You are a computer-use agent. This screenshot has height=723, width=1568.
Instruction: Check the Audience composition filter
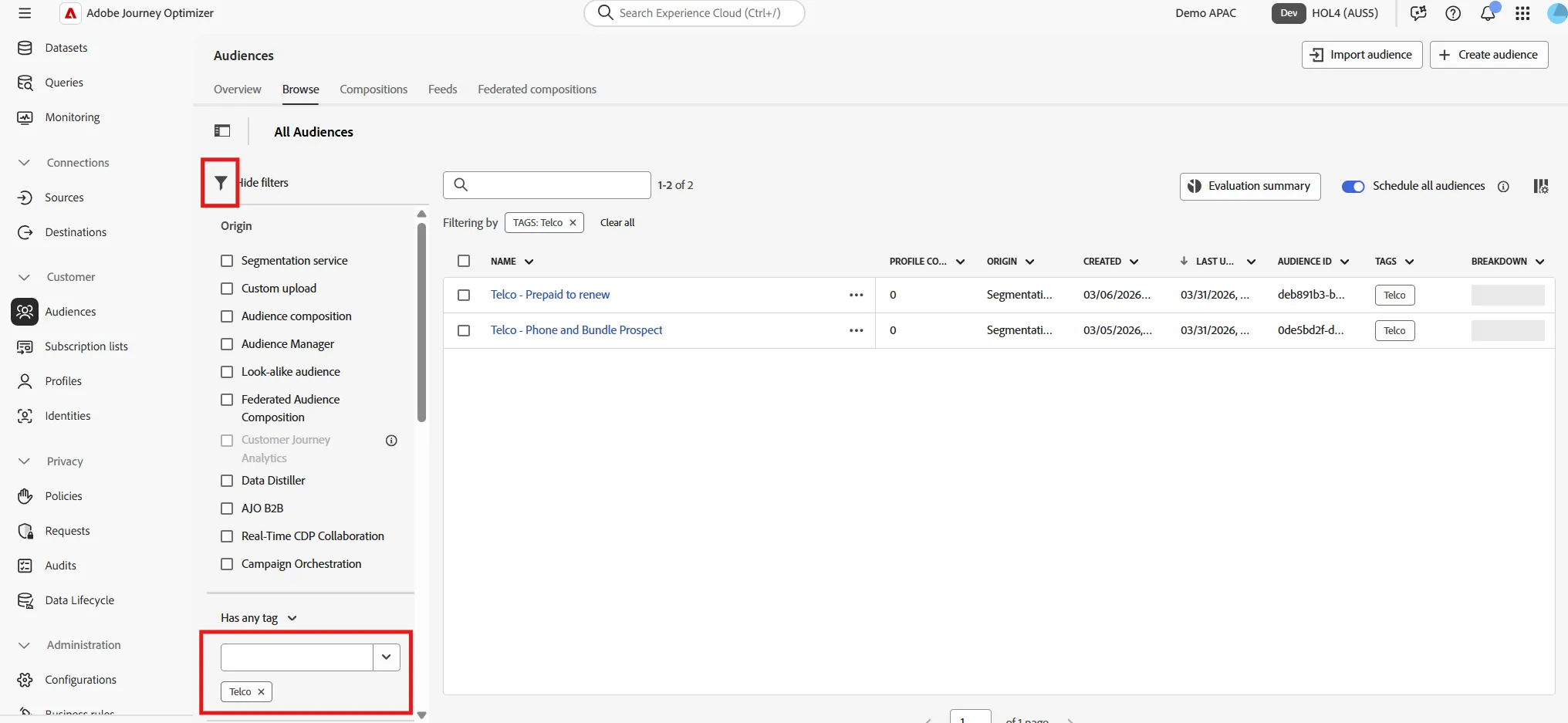[x=227, y=316]
